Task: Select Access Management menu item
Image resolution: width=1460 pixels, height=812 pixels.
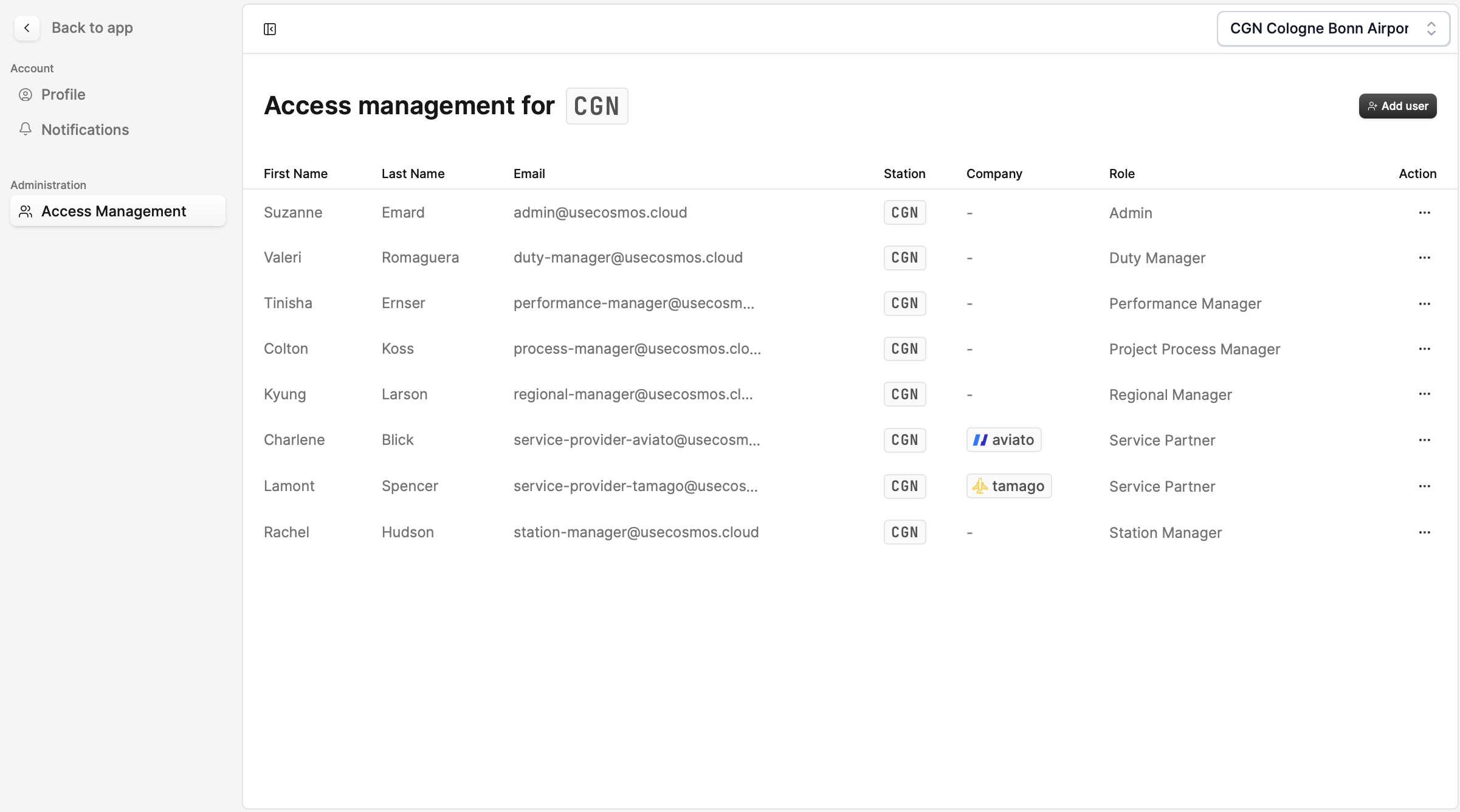Action: coord(114,211)
